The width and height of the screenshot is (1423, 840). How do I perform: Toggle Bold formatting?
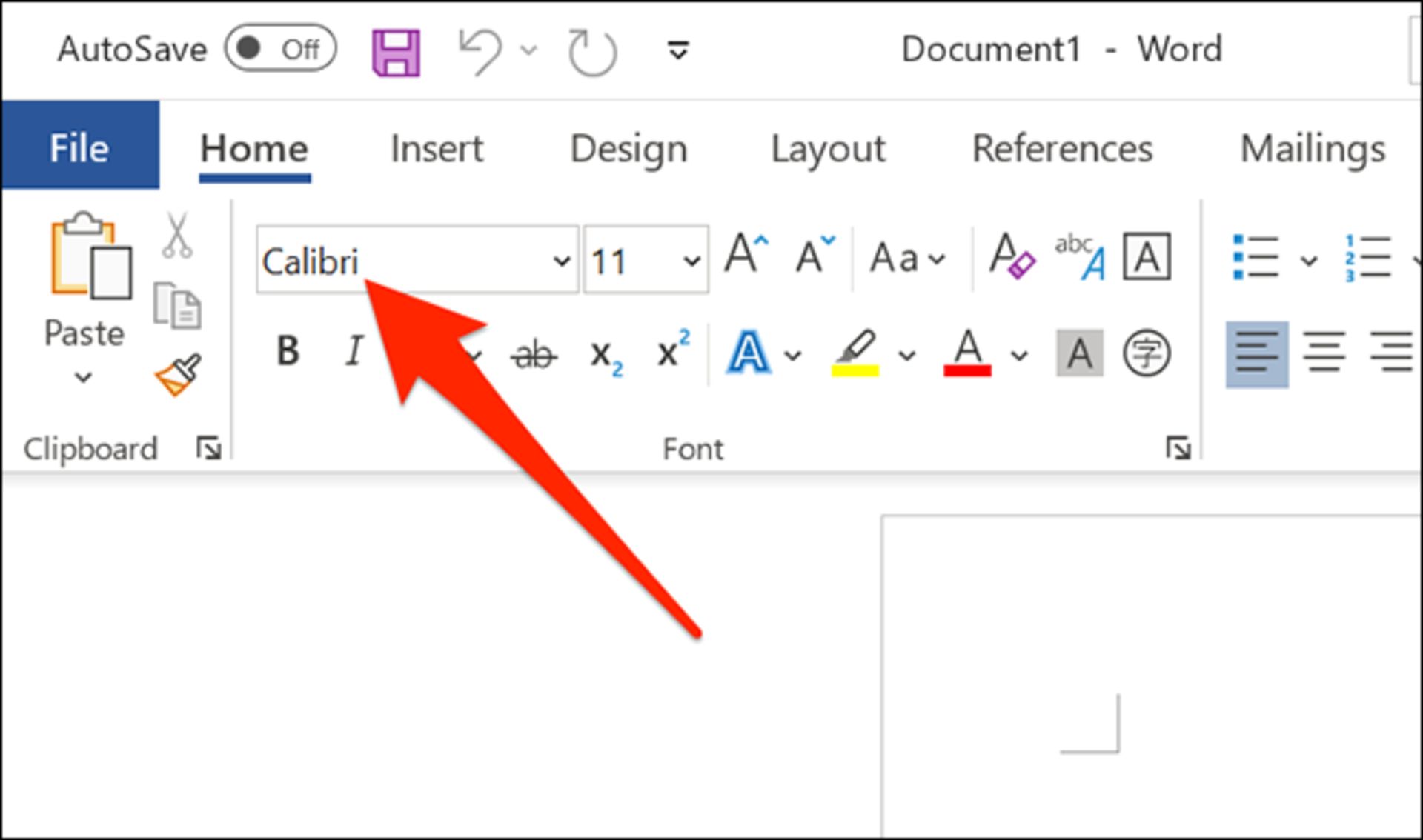[x=288, y=351]
